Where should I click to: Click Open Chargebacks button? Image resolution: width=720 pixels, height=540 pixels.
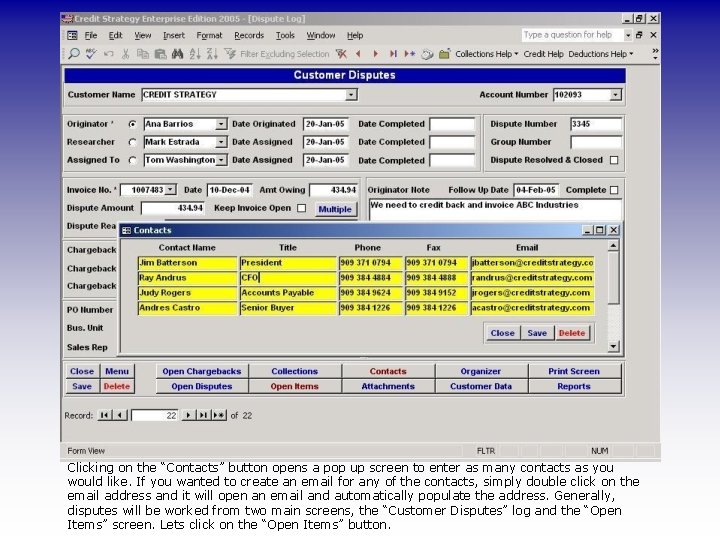(x=202, y=371)
